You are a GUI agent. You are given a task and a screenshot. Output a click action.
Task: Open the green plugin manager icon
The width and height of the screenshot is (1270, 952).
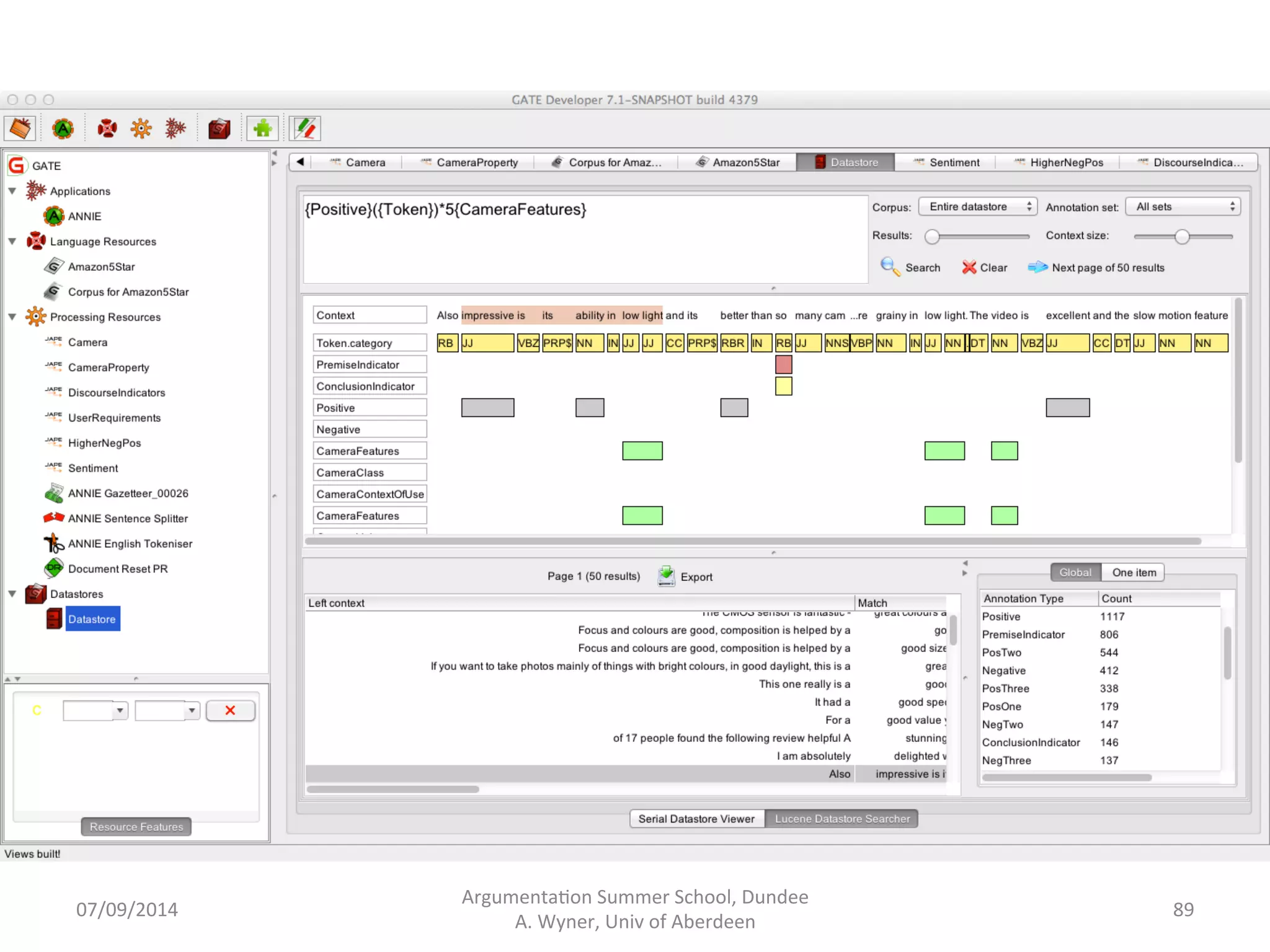[x=262, y=129]
